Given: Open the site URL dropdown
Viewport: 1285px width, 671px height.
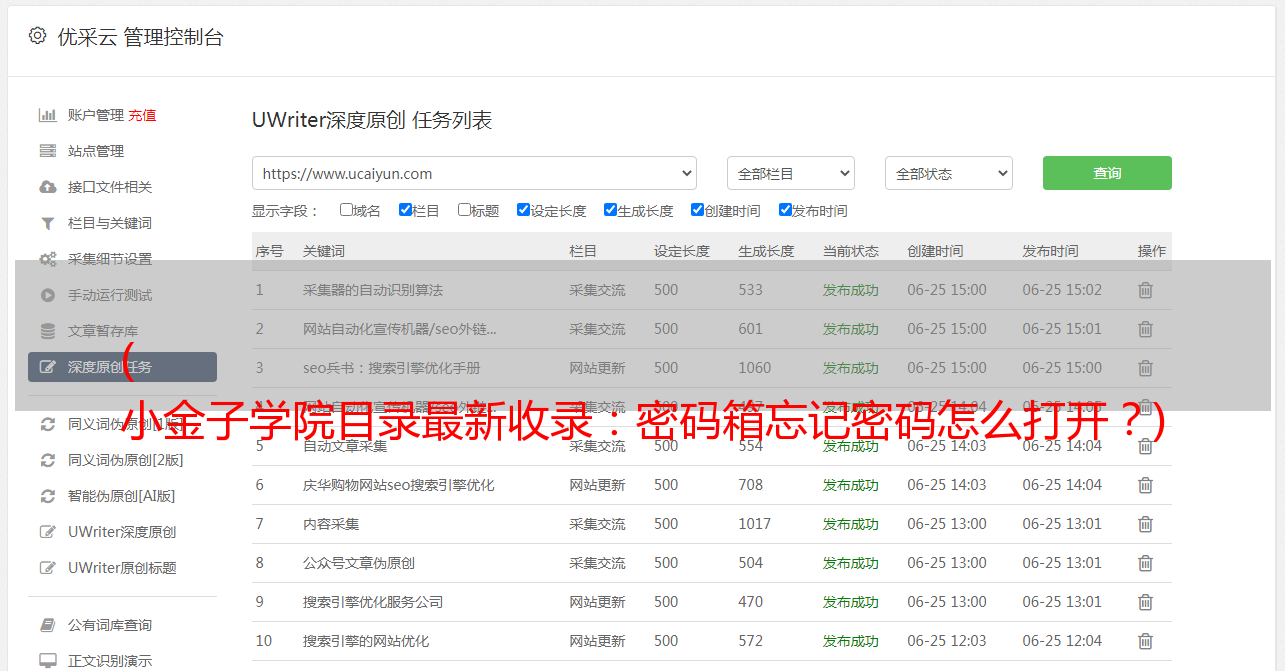Looking at the screenshot, I should 474,173.
